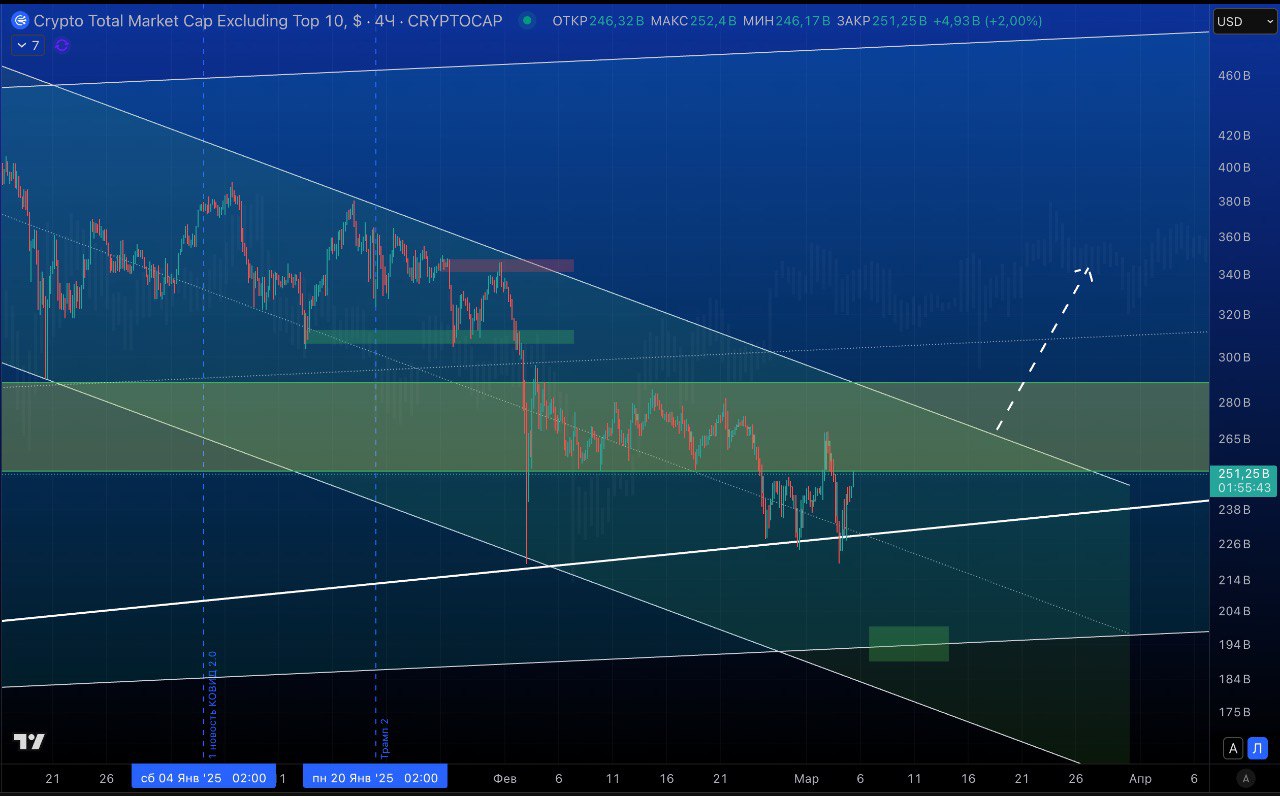This screenshot has height=796, width=1280.
Task: Click the 204 B price scale label
Action: (x=1233, y=611)
